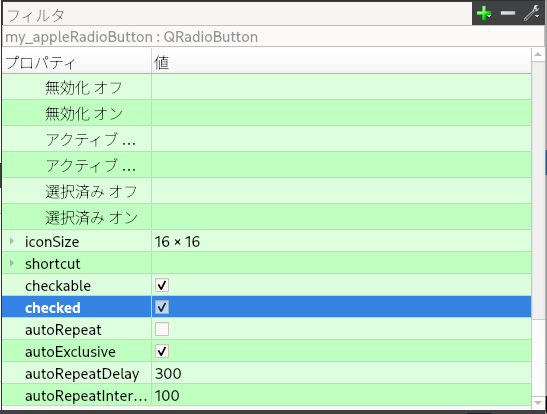
Task: Enable the autoRepeat checkbox
Action: pos(162,329)
